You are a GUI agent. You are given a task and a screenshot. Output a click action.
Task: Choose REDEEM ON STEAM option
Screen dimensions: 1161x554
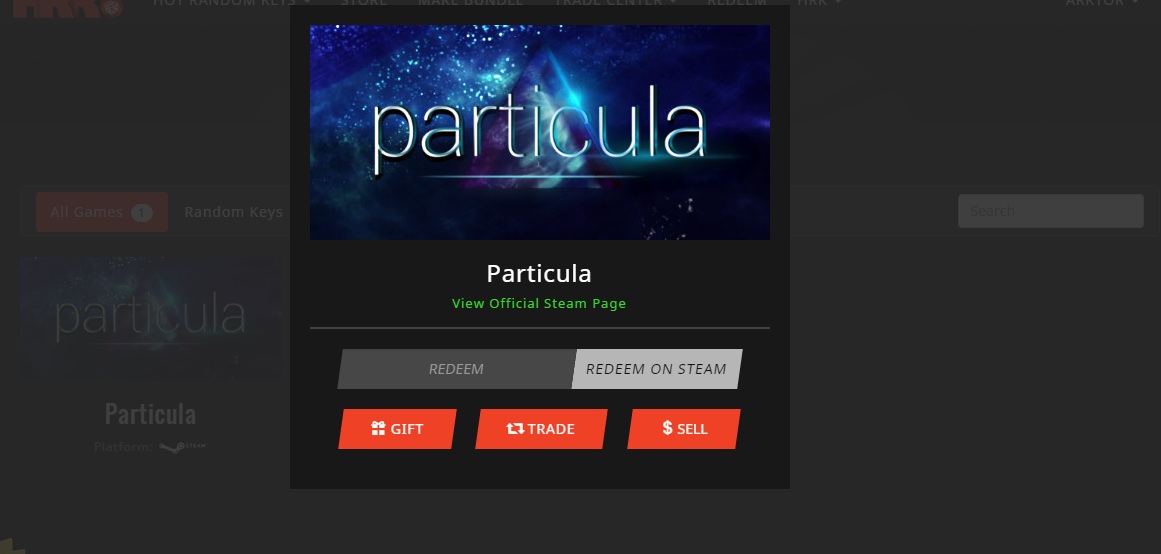pos(657,369)
